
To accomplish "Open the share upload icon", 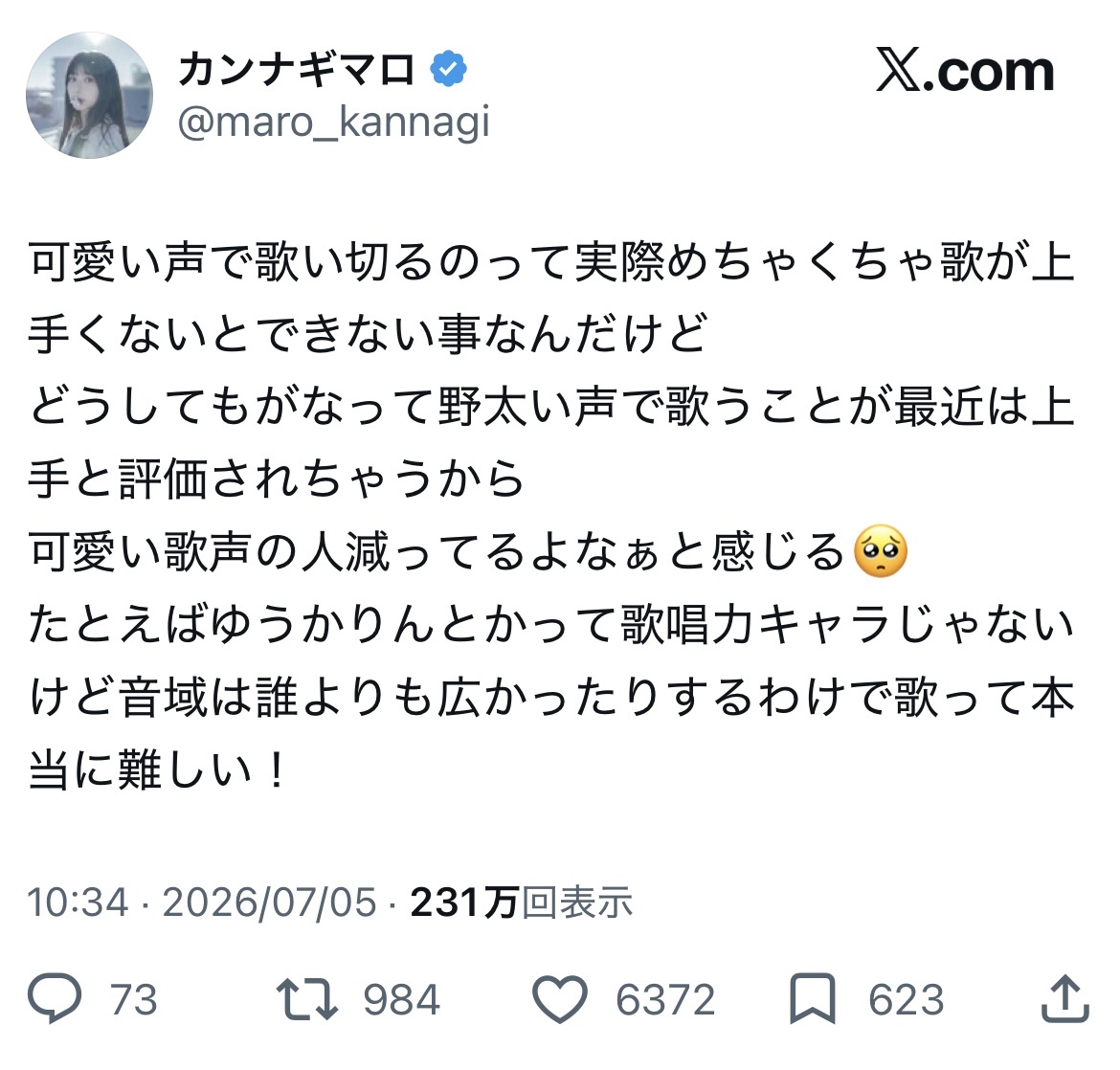I will [1065, 998].
